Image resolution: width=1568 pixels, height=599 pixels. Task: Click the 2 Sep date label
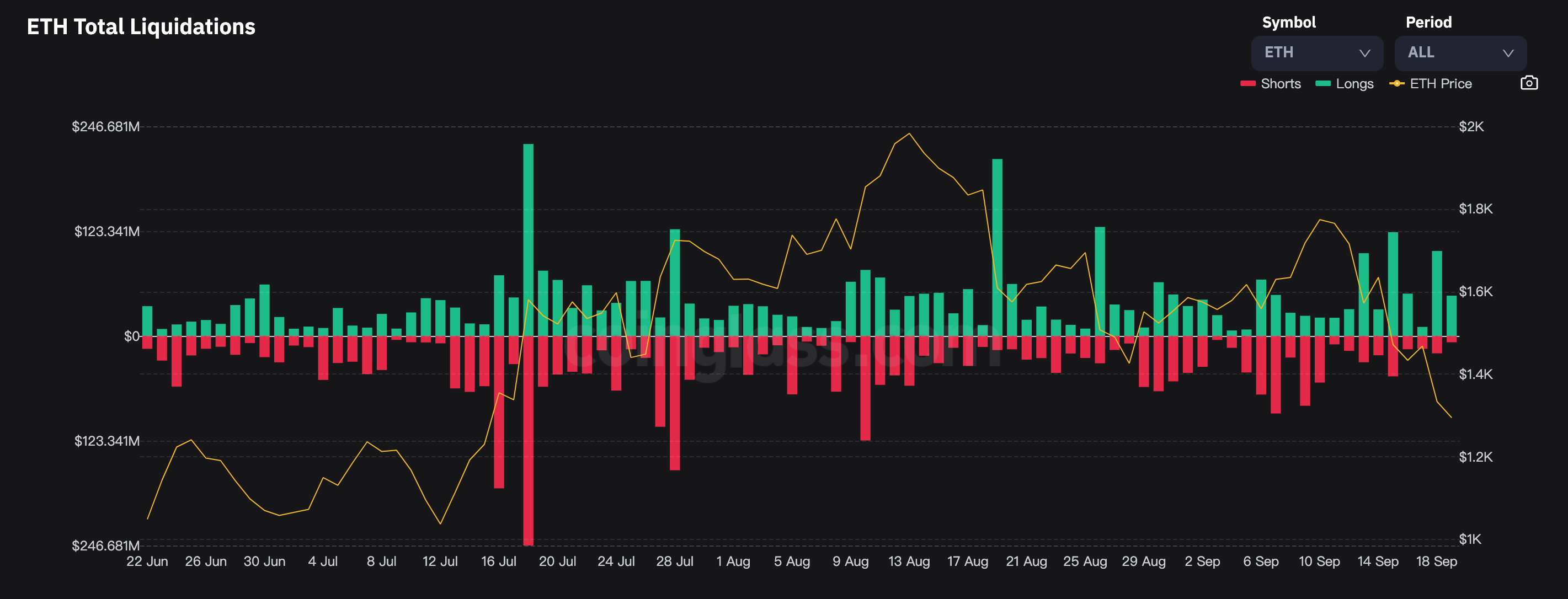(x=1202, y=561)
